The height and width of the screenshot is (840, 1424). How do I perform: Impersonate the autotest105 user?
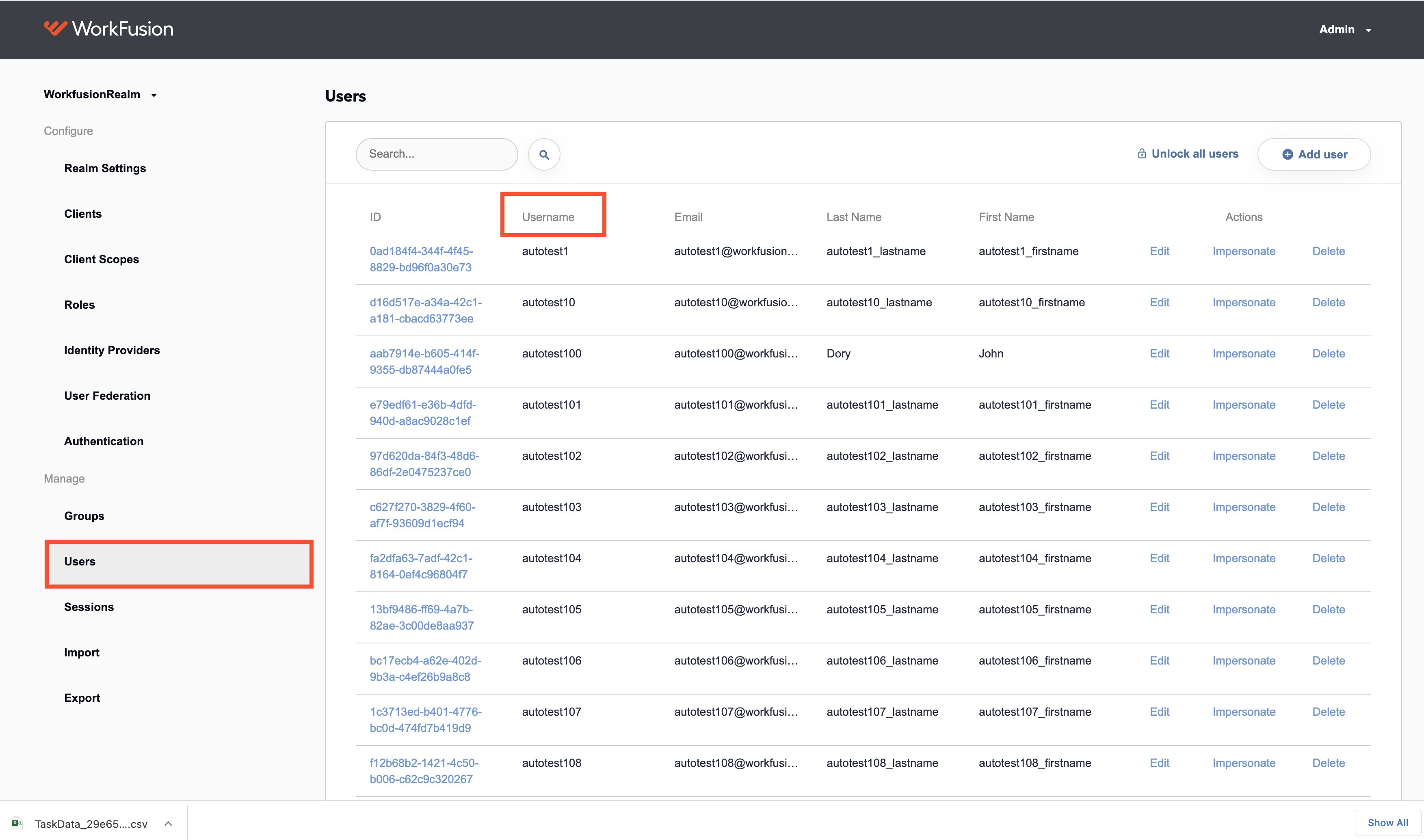pyautogui.click(x=1243, y=610)
